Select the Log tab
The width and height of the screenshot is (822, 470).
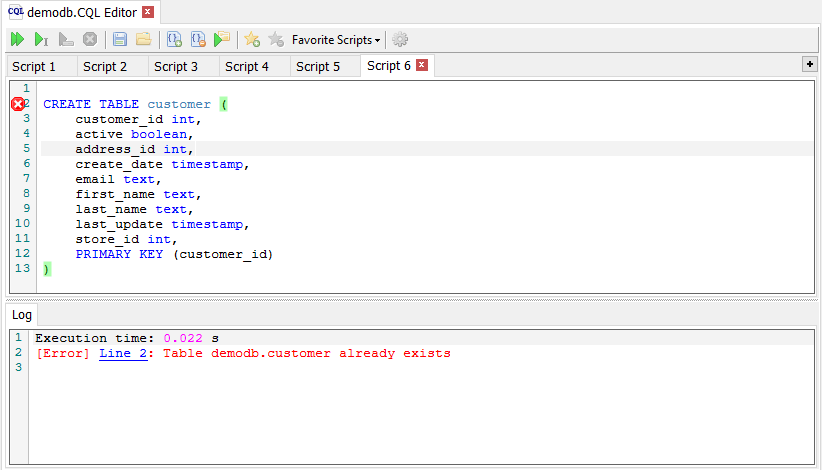(x=21, y=315)
